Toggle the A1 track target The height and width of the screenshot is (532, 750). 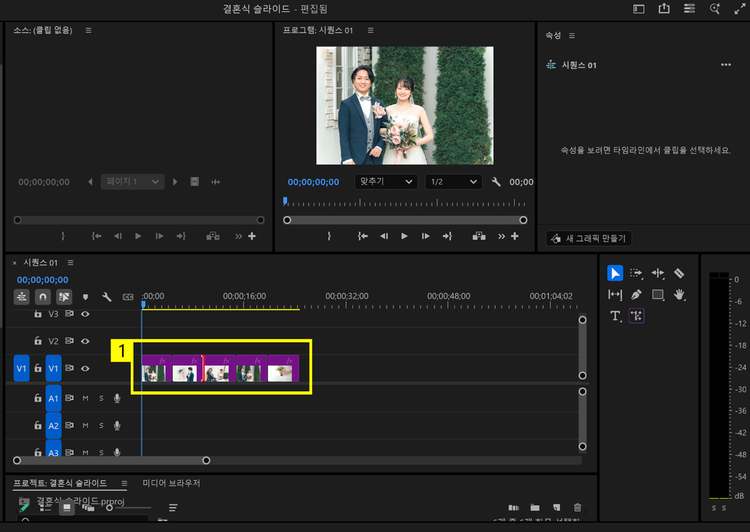[54, 398]
